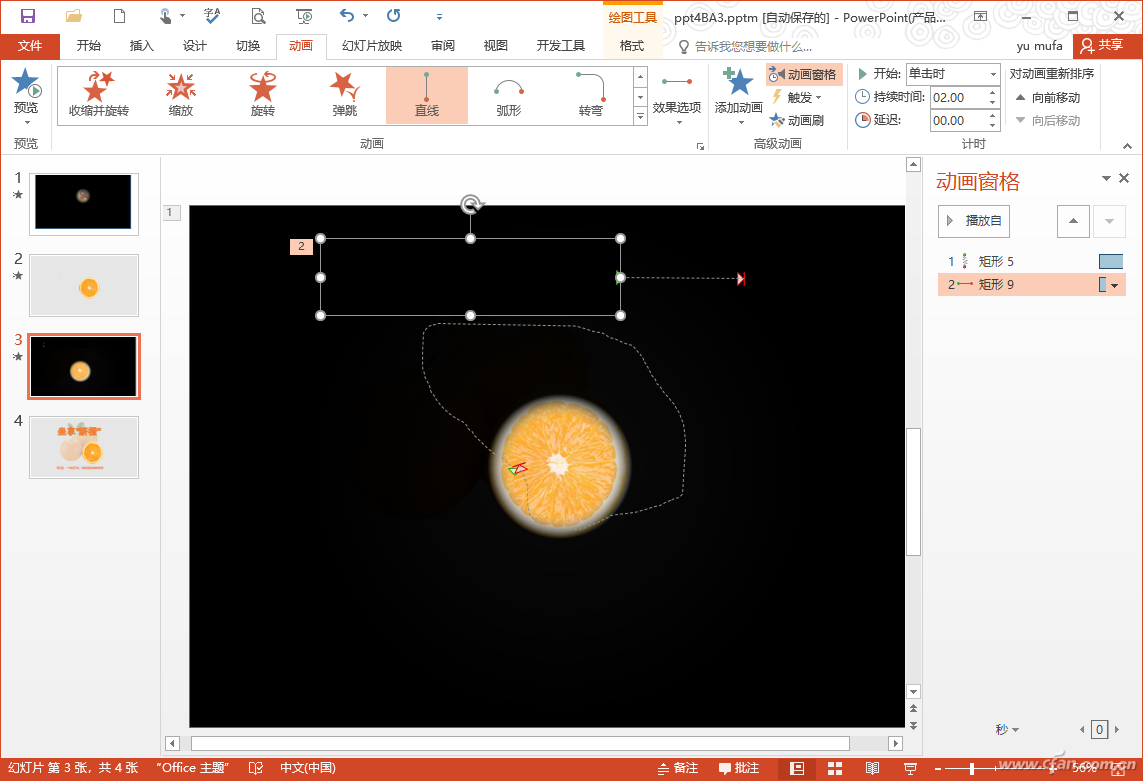Open the animation pane options dropdown arrow
The height and width of the screenshot is (781, 1143).
coord(1106,178)
